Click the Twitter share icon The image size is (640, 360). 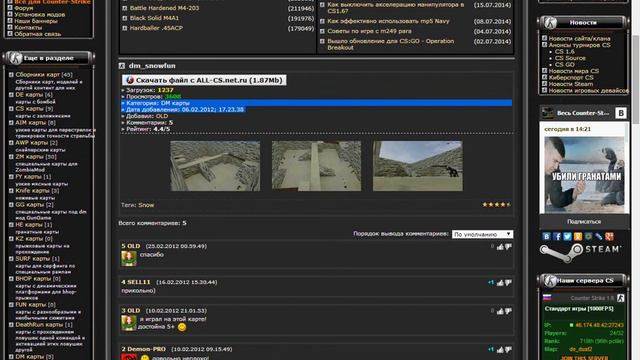(567, 236)
